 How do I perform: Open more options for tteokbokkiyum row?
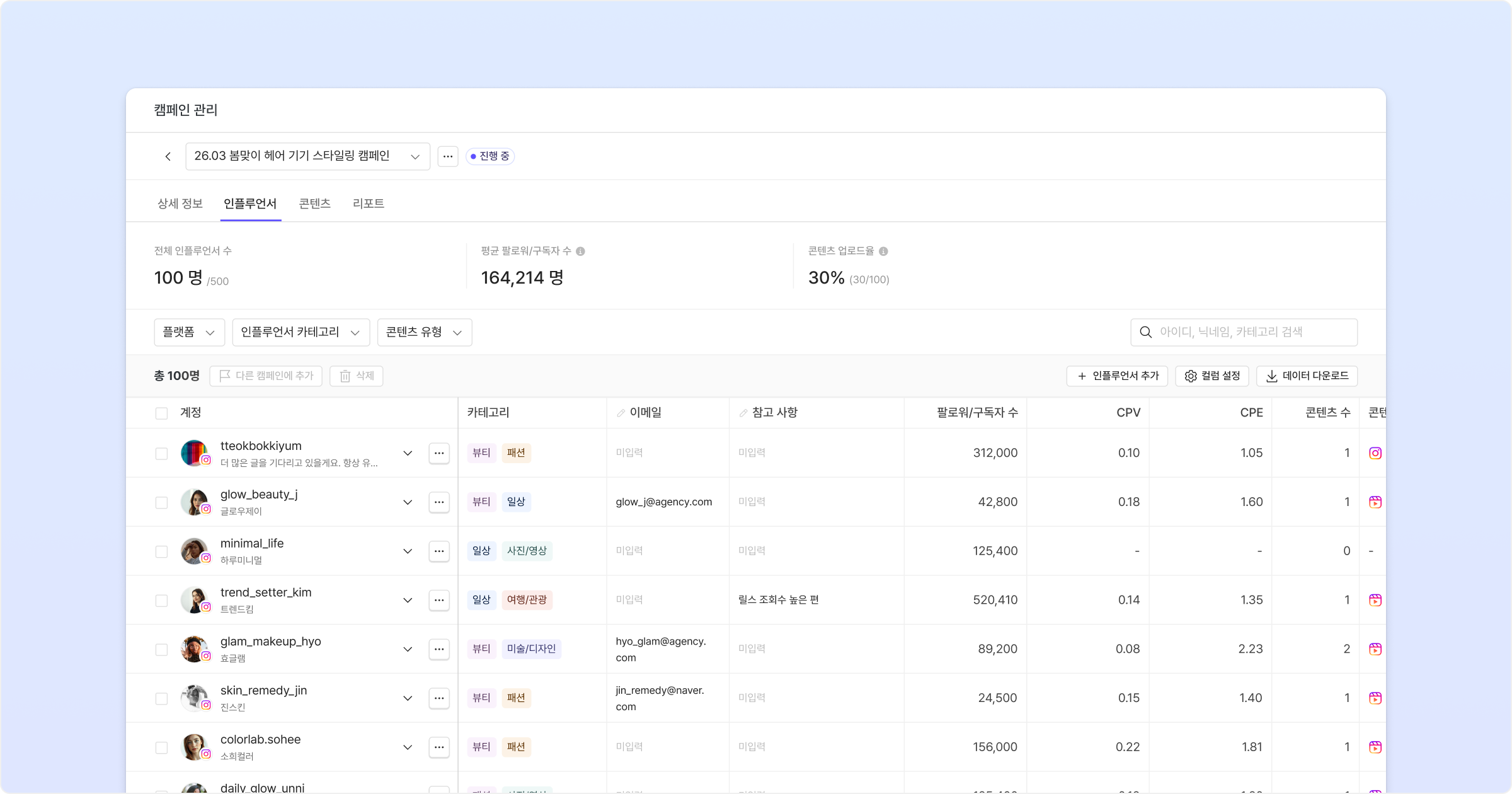(439, 453)
